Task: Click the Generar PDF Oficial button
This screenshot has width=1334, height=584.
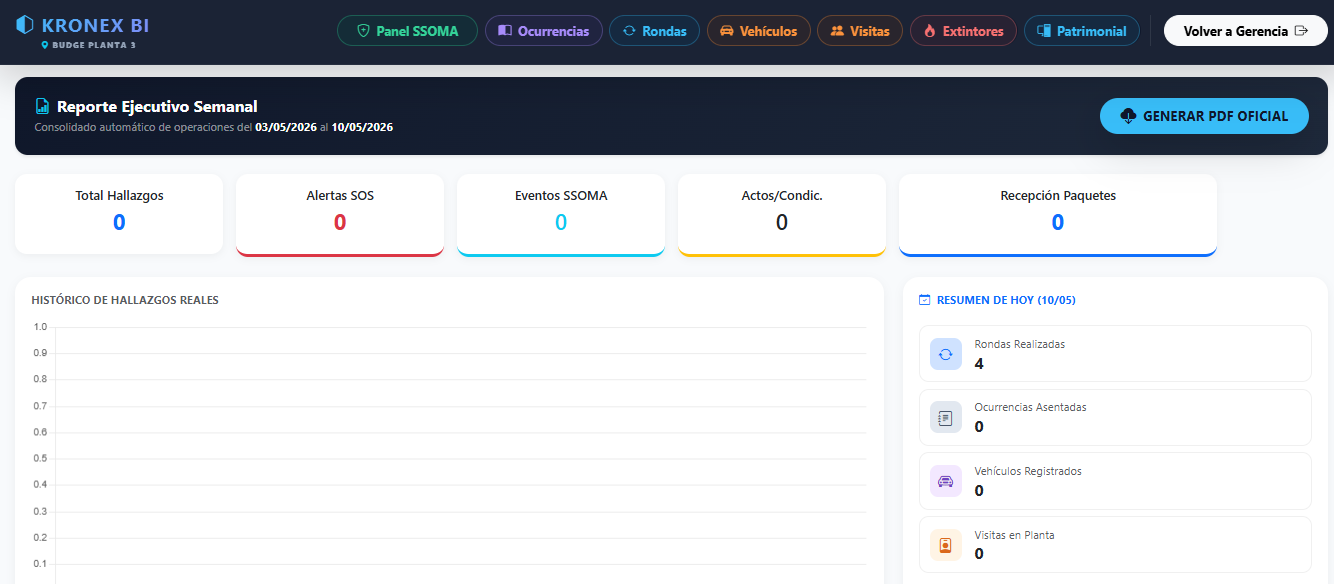Action: click(x=1204, y=116)
